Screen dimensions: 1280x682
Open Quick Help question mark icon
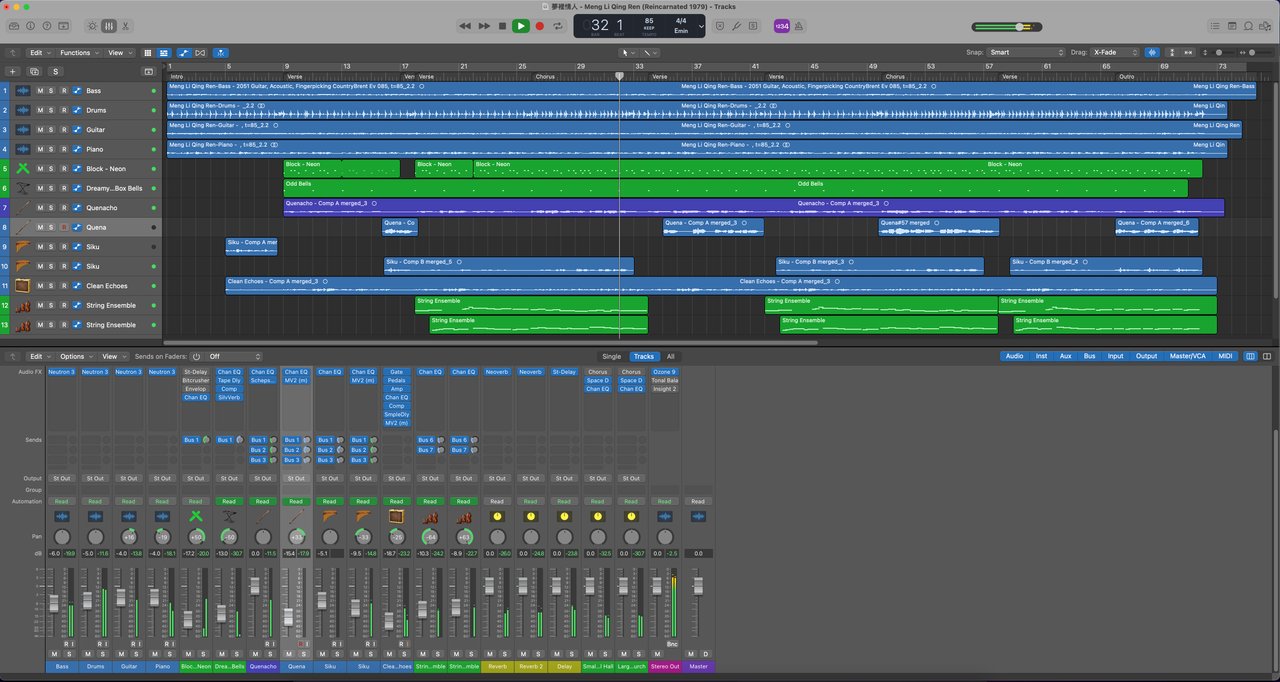point(47,26)
